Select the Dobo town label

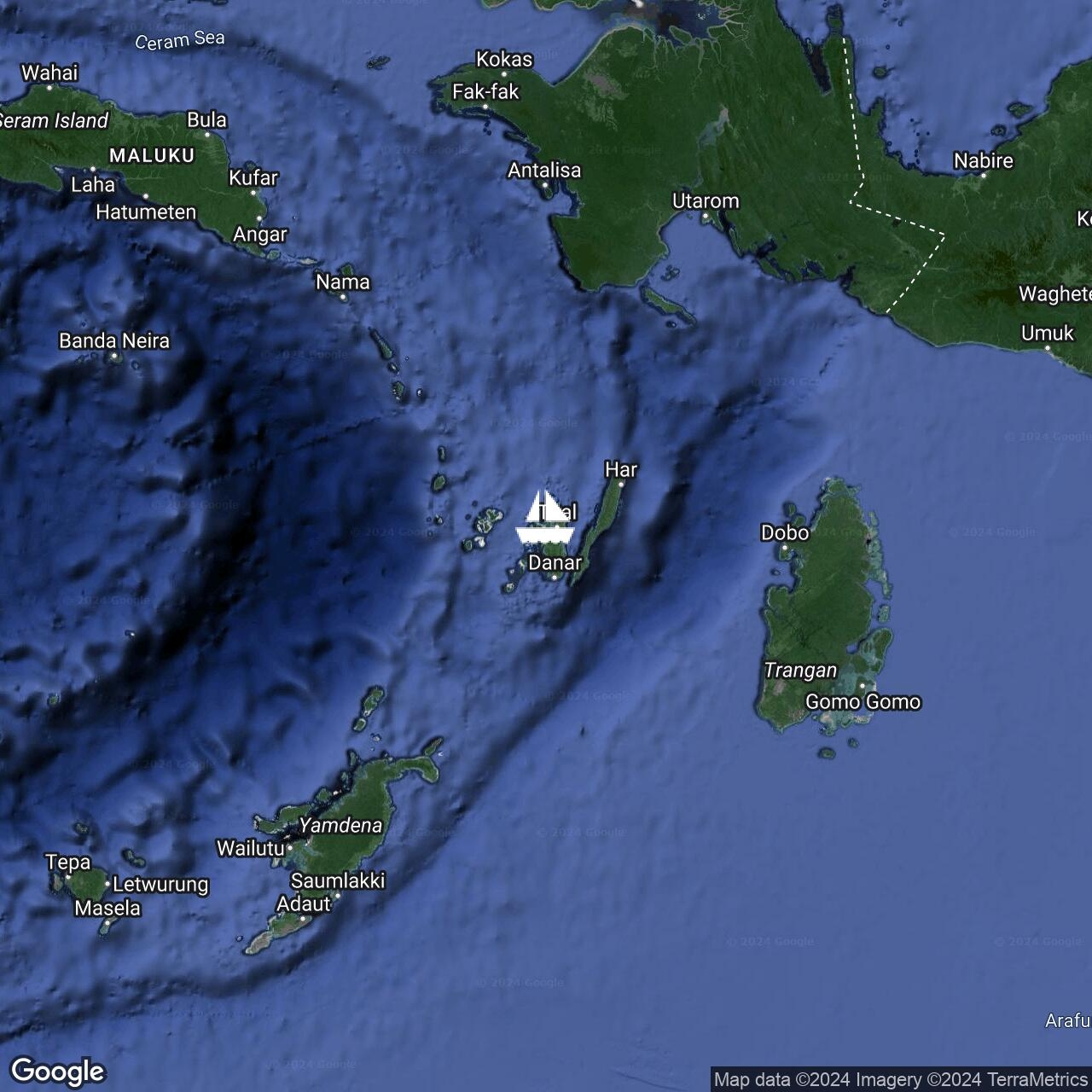784,533
